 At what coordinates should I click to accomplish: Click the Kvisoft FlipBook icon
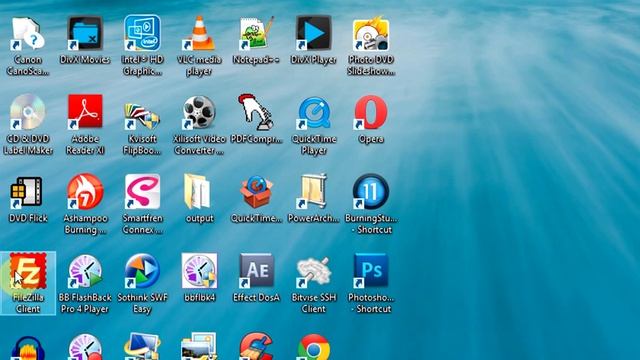[x=142, y=114]
